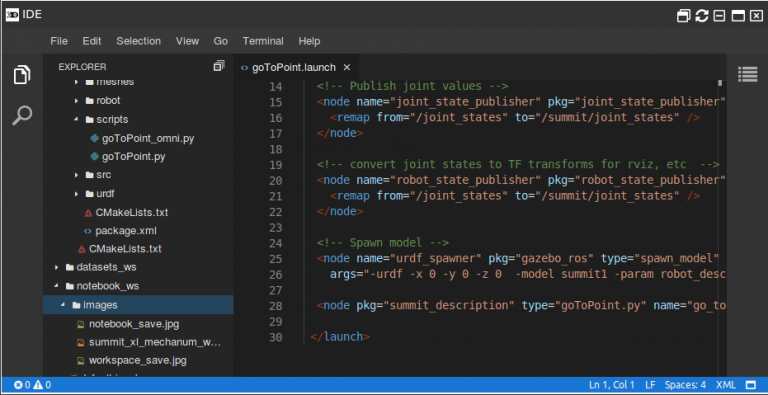The width and height of the screenshot is (768, 395).
Task: Open the Explorer files icon in sidebar
Action: (22, 74)
